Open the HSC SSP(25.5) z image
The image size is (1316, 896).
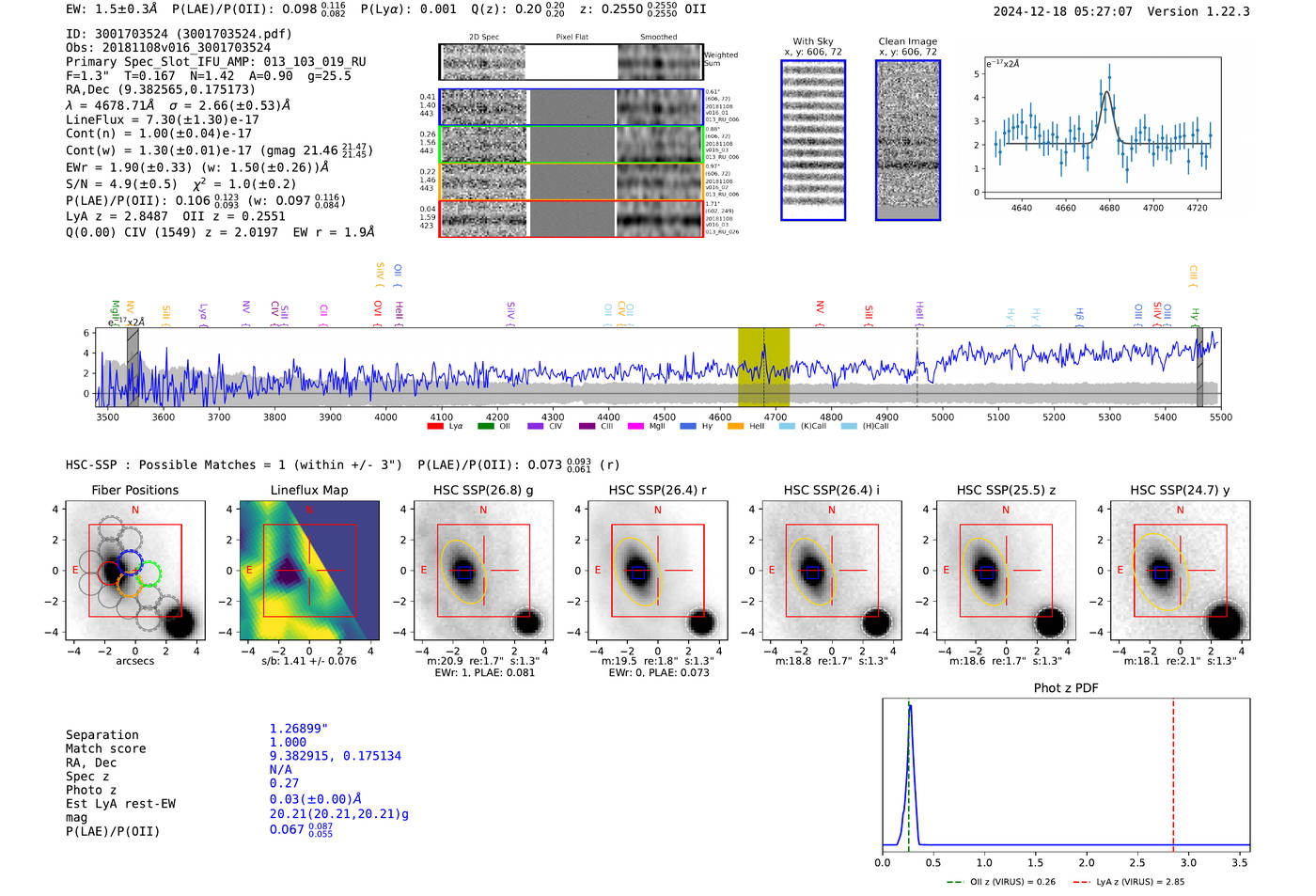pos(1006,570)
